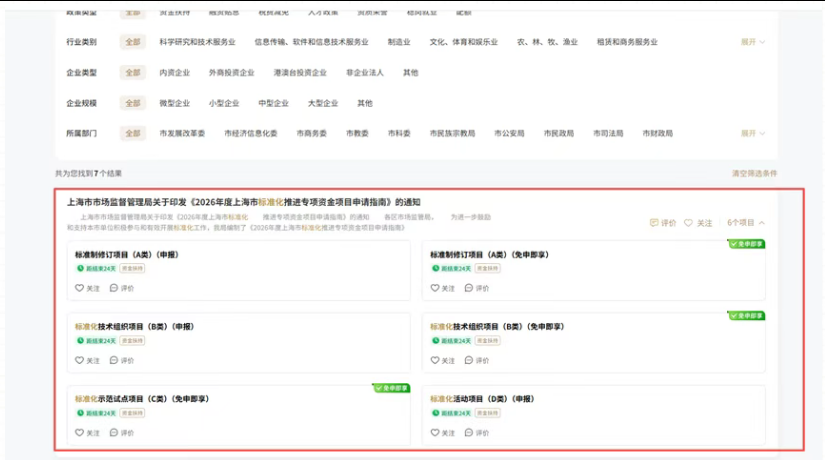
Task: Clear filters with 清空筛选条件
Action: [x=754, y=173]
